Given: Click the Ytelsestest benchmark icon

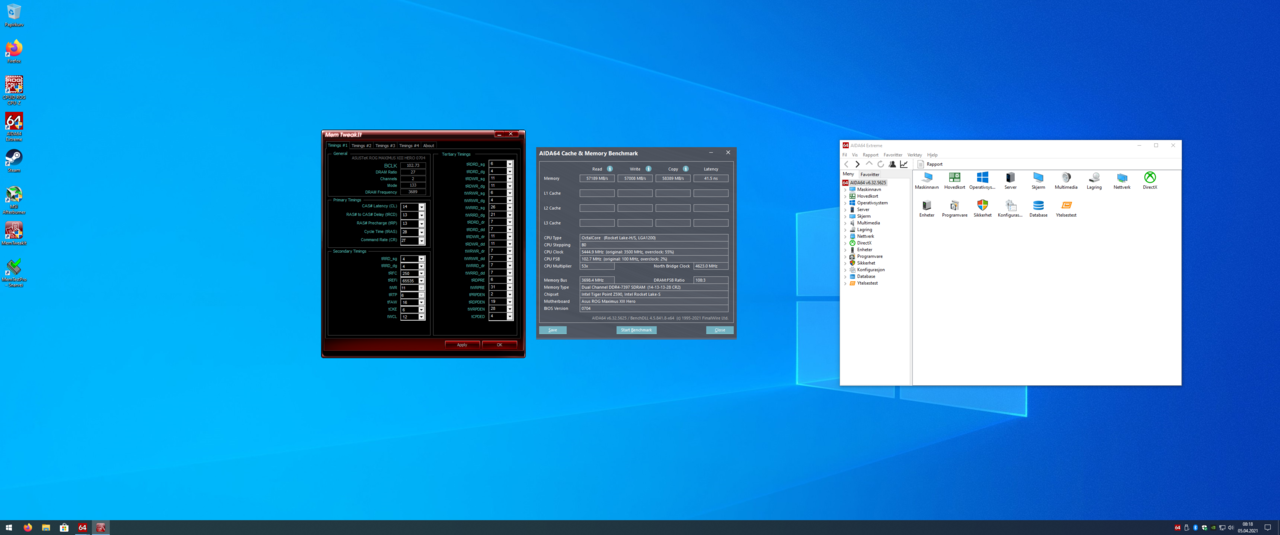Looking at the screenshot, I should click(x=1066, y=206).
